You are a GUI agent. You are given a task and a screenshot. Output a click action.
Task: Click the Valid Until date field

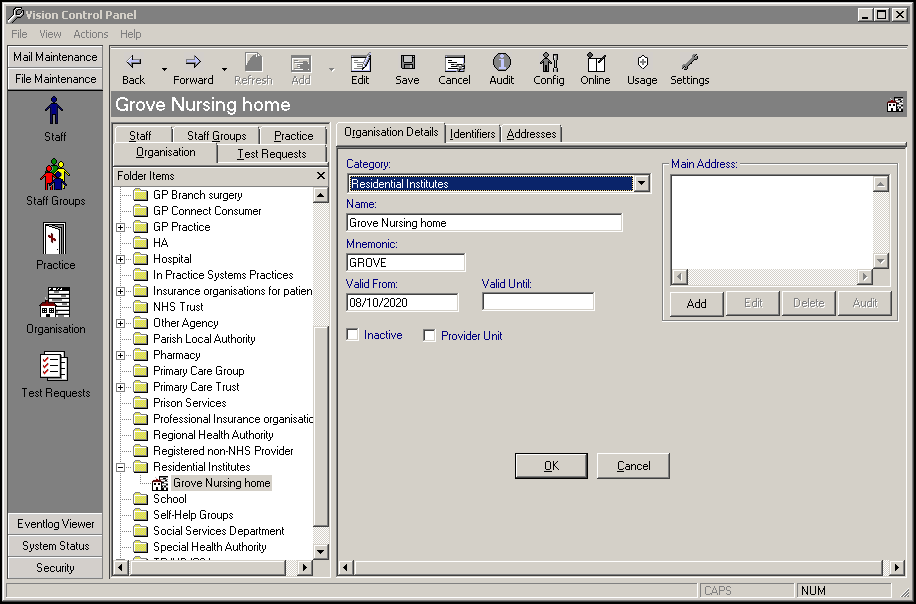click(538, 302)
